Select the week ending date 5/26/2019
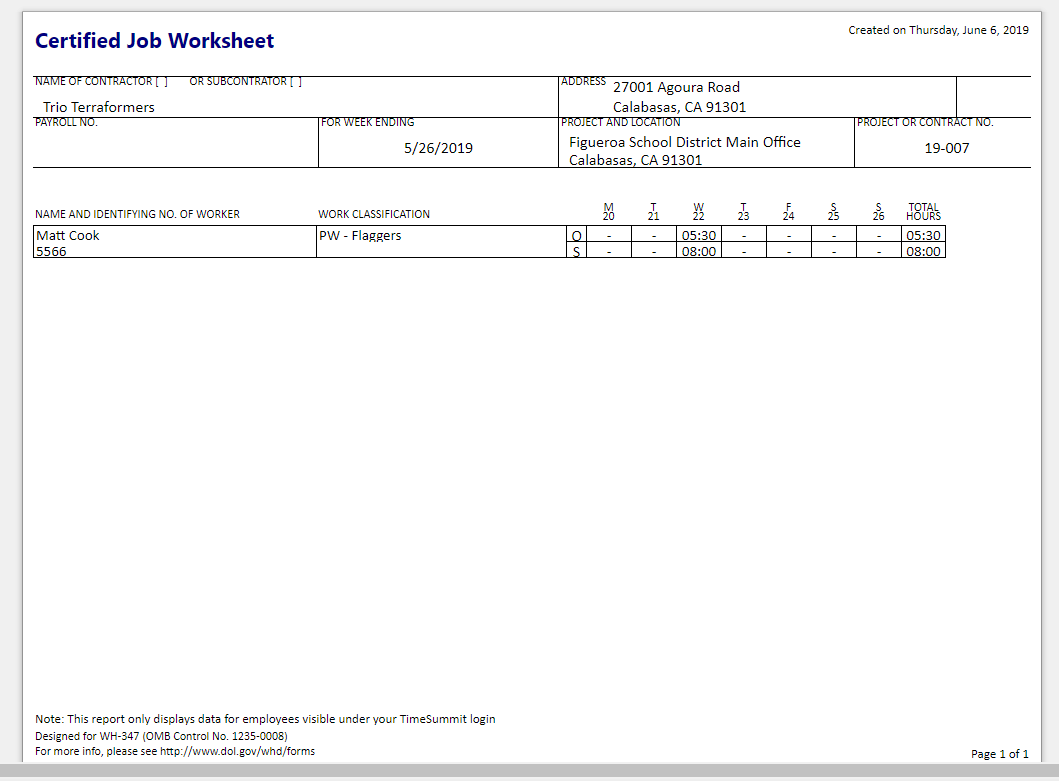The image size is (1059, 781). point(438,148)
